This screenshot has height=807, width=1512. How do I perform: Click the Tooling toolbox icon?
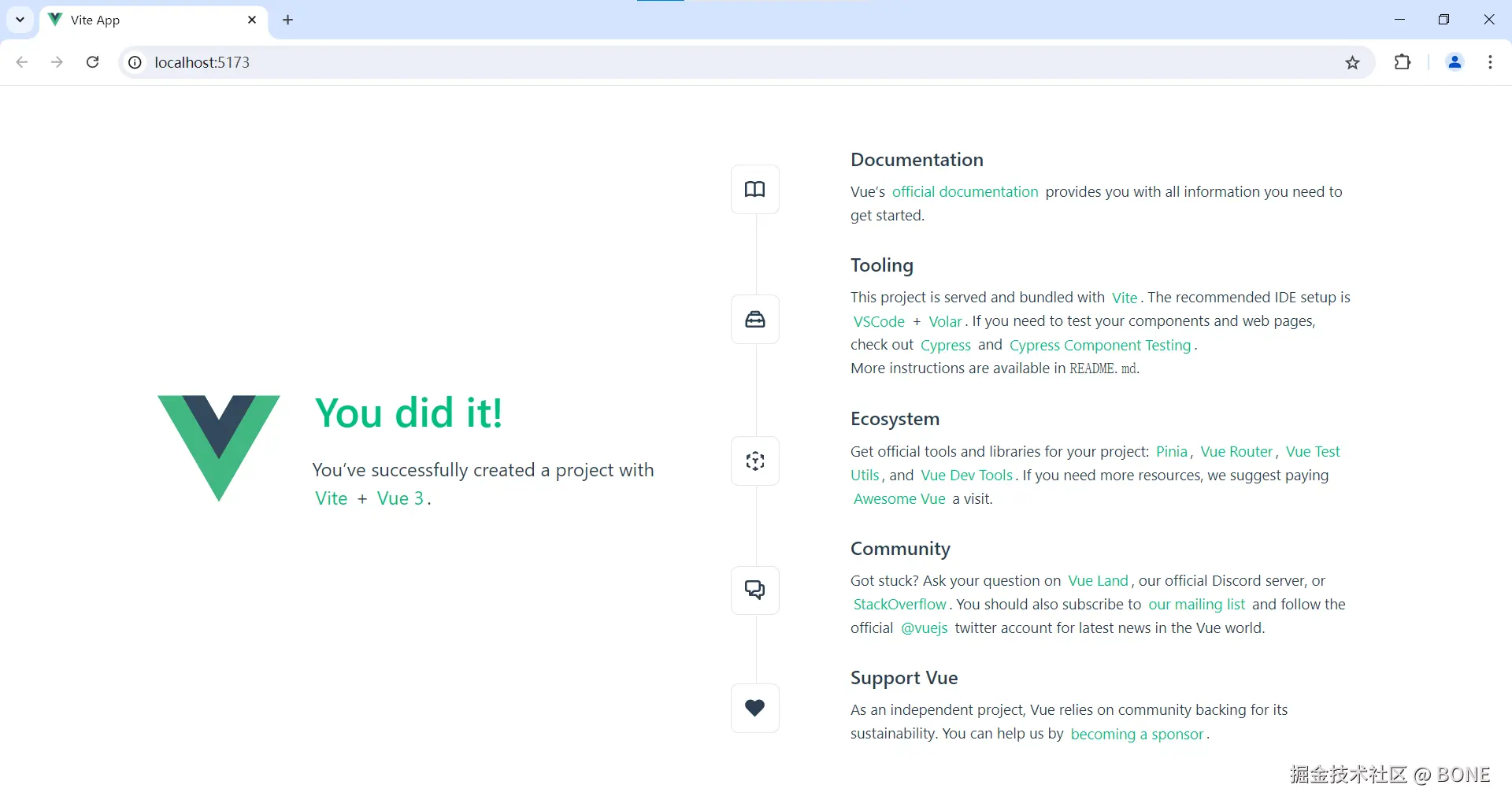coord(755,319)
